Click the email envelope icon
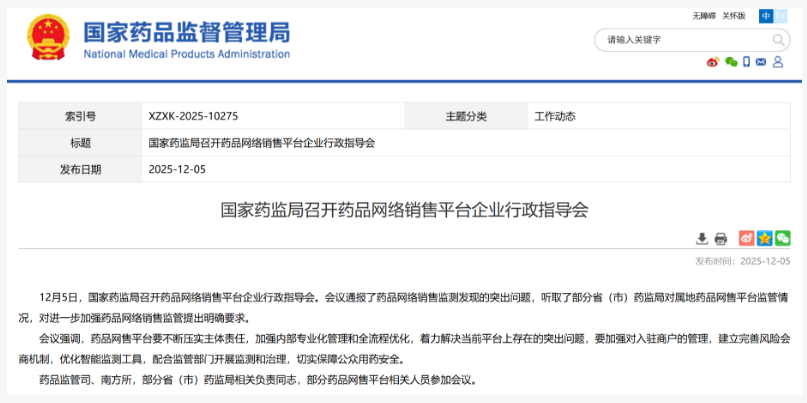Viewport: 807px width, 403px height. click(x=762, y=62)
